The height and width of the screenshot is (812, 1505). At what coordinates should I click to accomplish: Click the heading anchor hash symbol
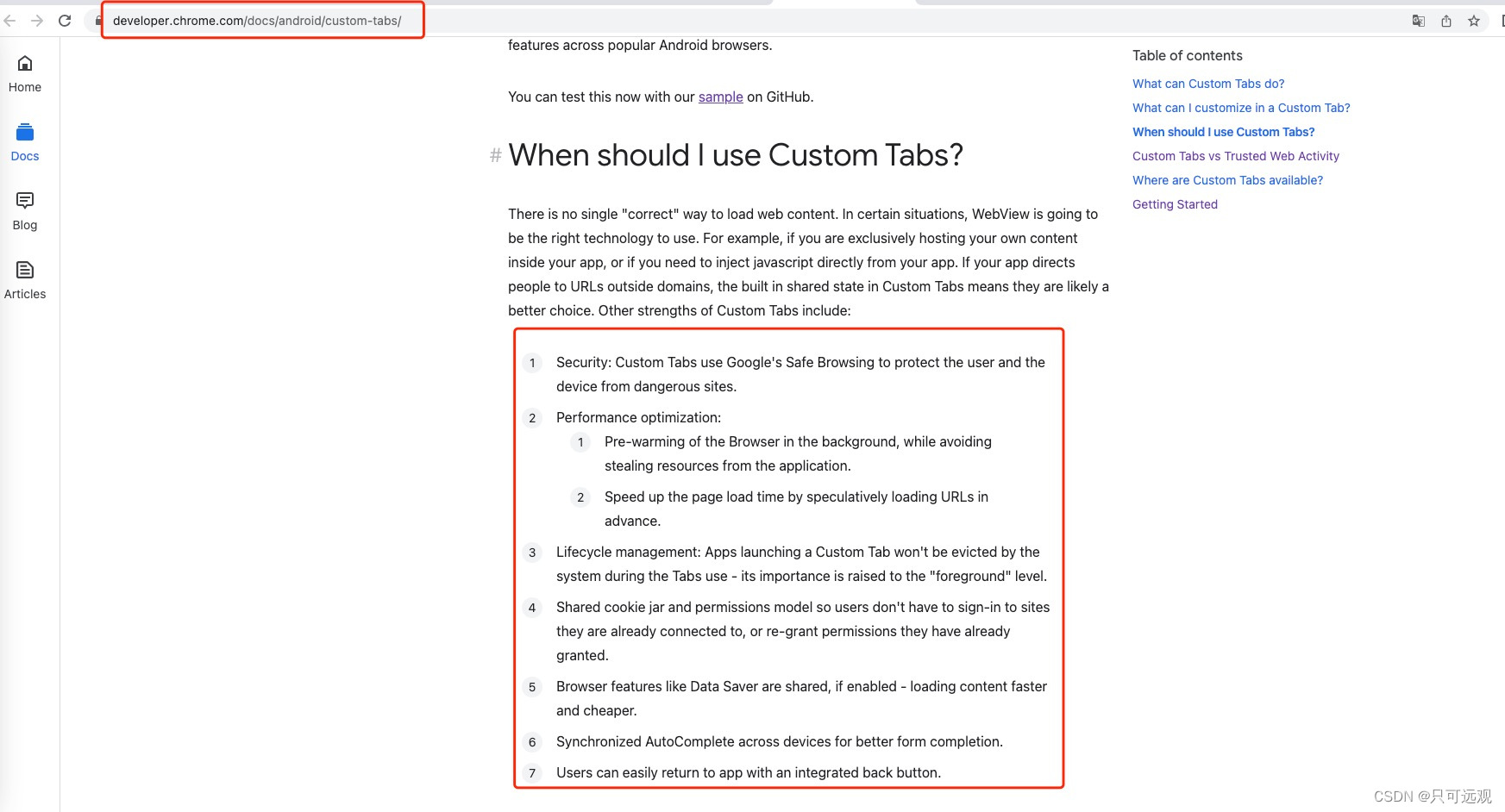pos(495,155)
